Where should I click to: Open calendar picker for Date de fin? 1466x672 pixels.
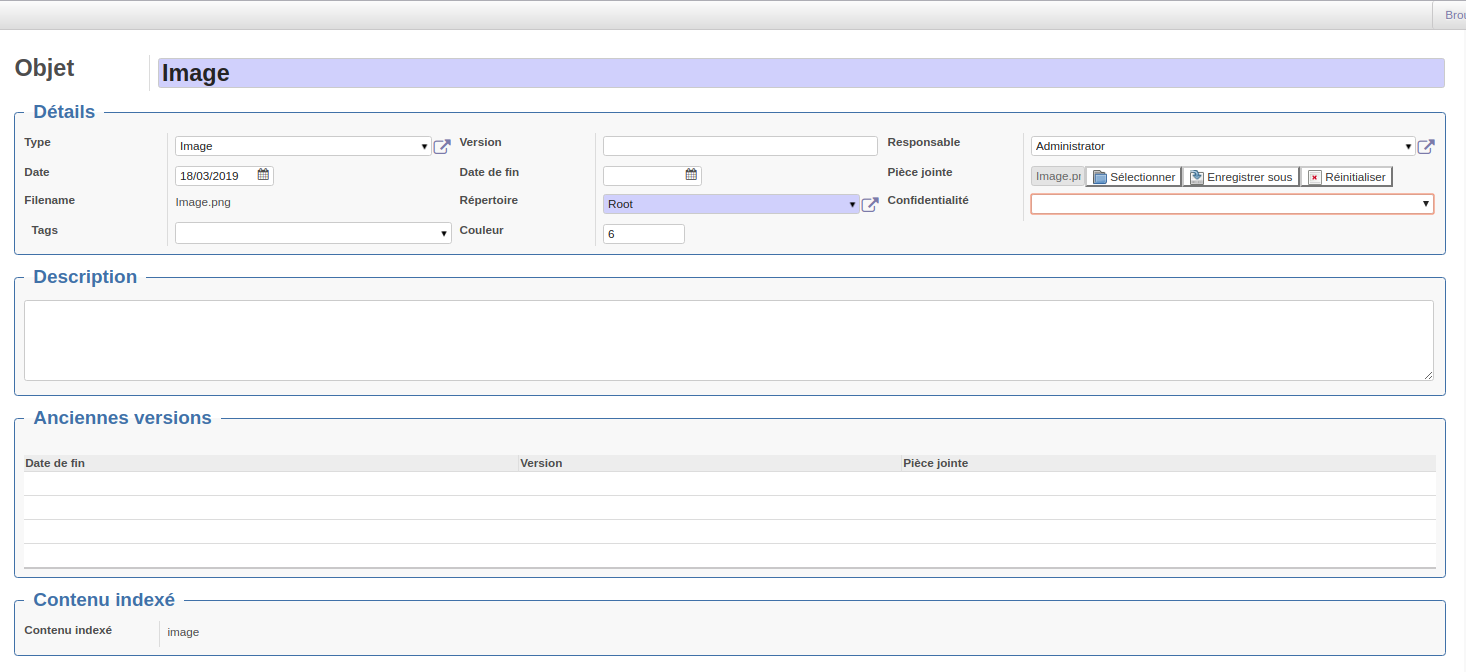coord(691,174)
